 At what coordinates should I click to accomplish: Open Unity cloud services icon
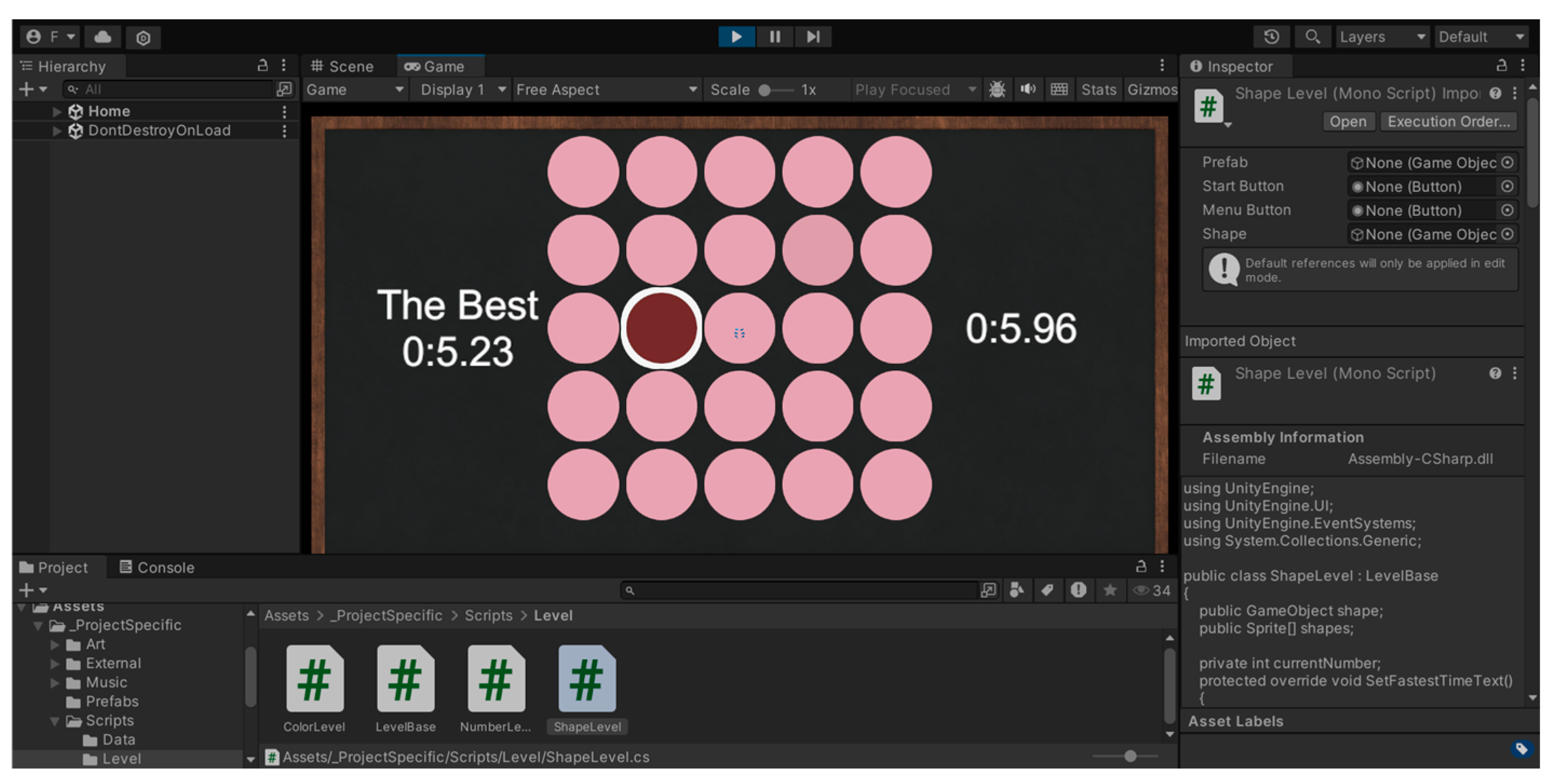coord(103,37)
